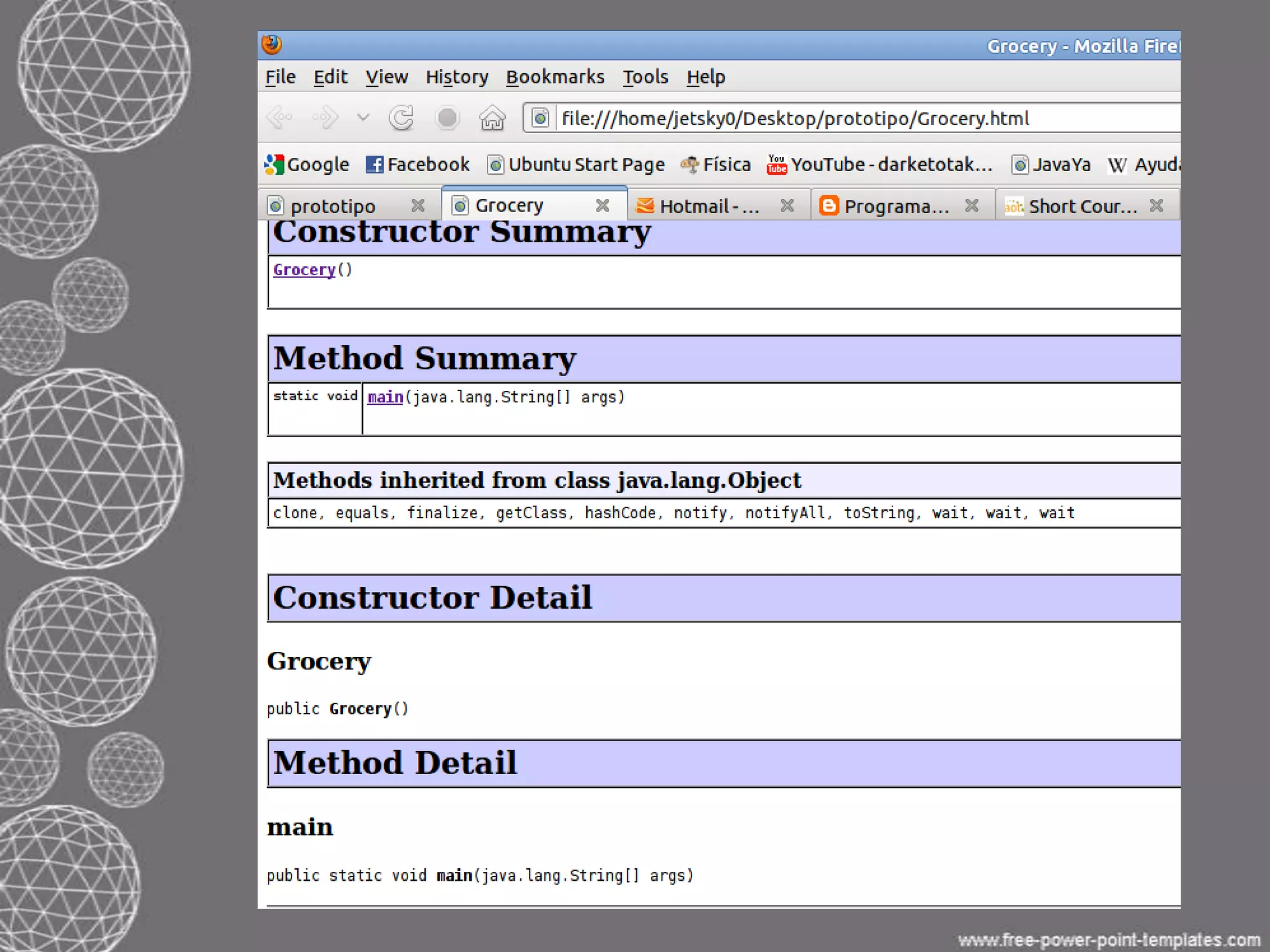
Task: Switch to the Hotmail tab
Action: (x=708, y=206)
